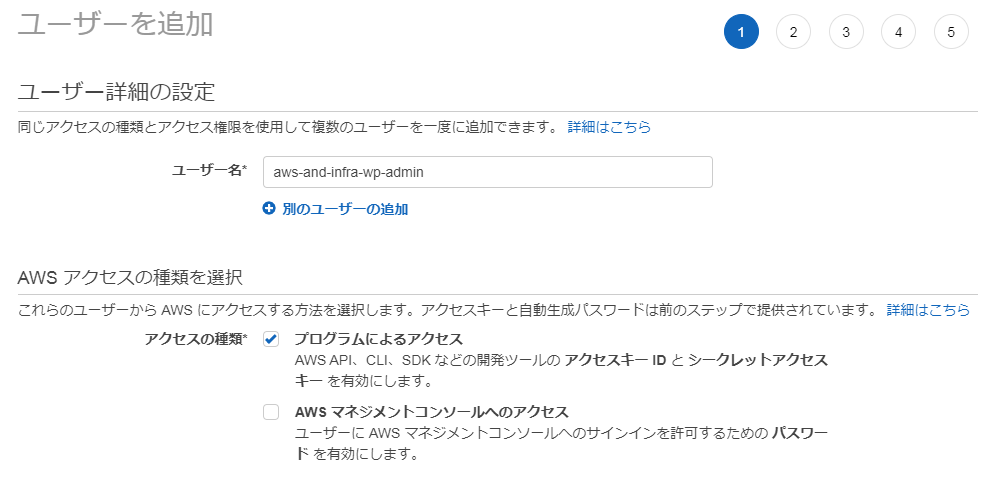Click the ユーザー詳細の設定 section heading

coord(117,93)
